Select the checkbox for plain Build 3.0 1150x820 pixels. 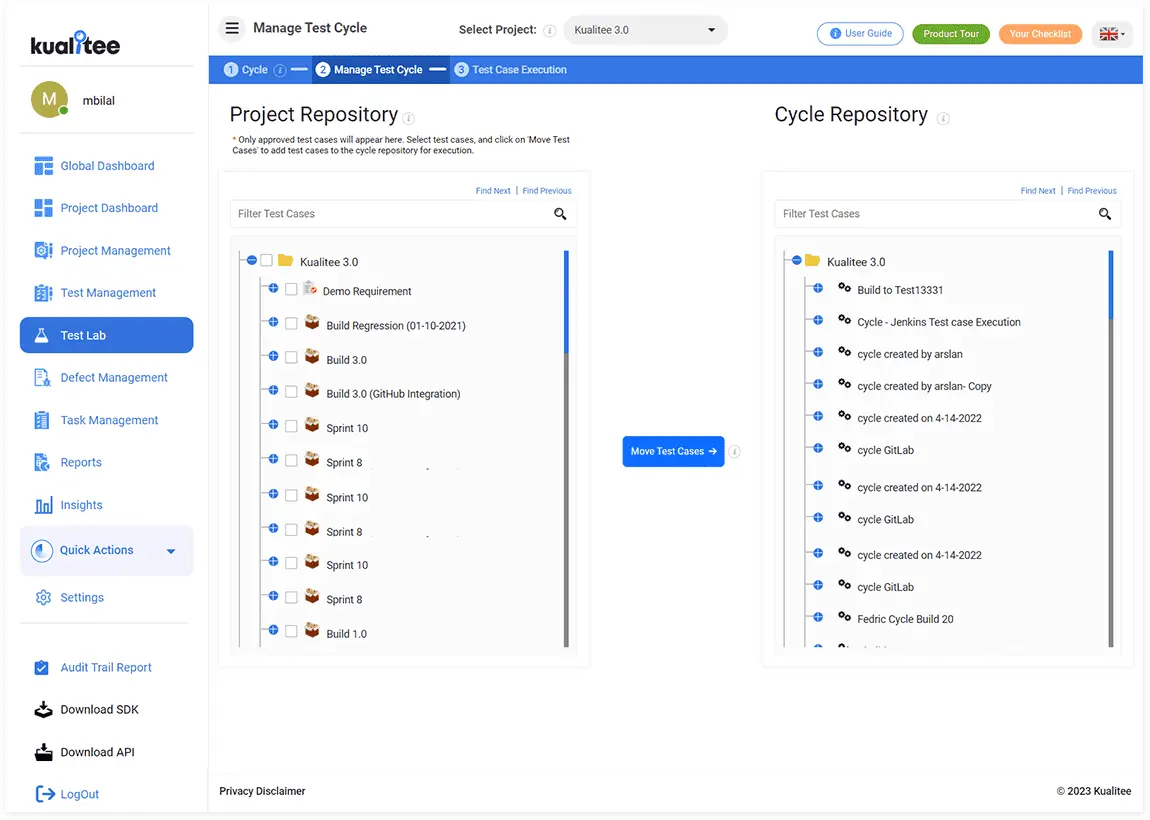pyautogui.click(x=291, y=358)
